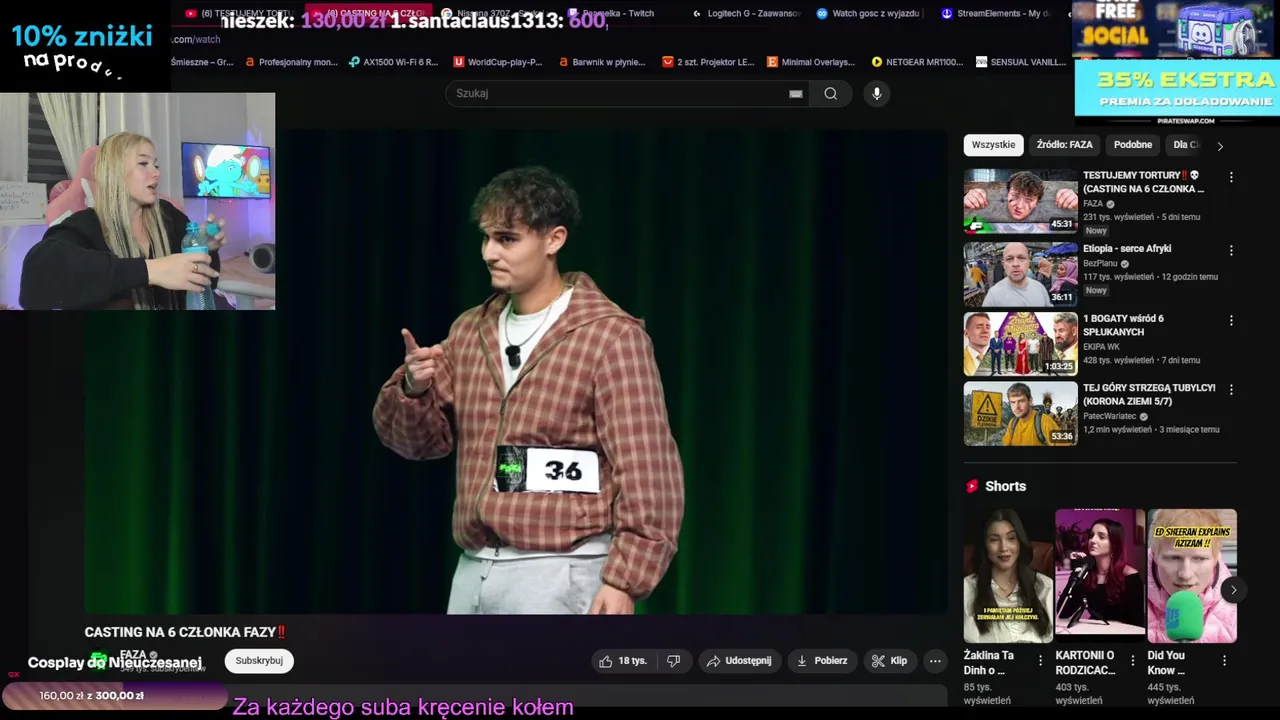Open the Żaklina Ta Dinh short

[x=1008, y=576]
